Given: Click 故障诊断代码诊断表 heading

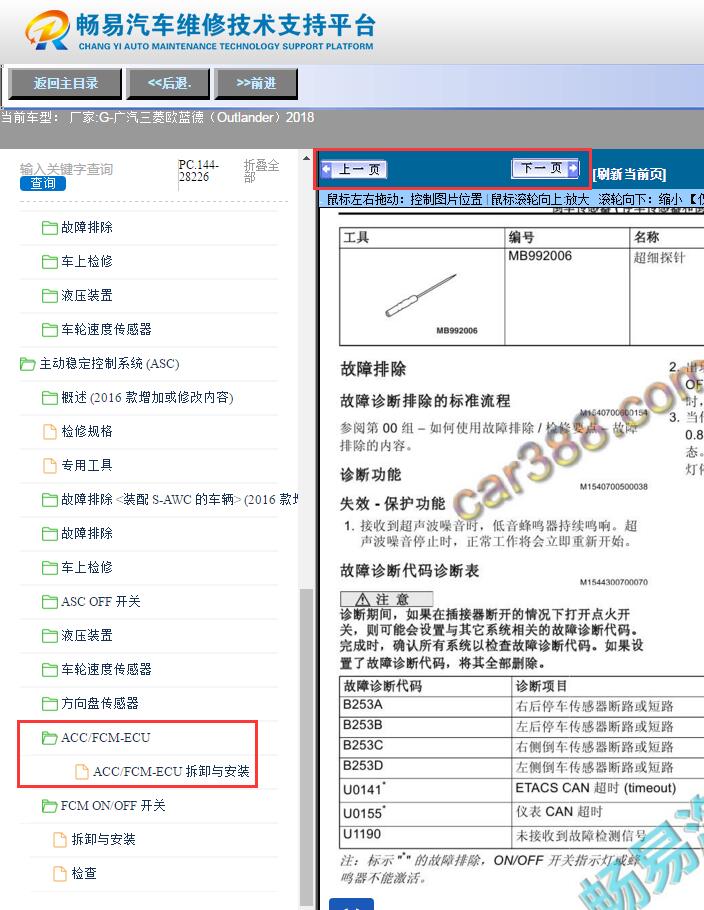Looking at the screenshot, I should click(x=409, y=571).
